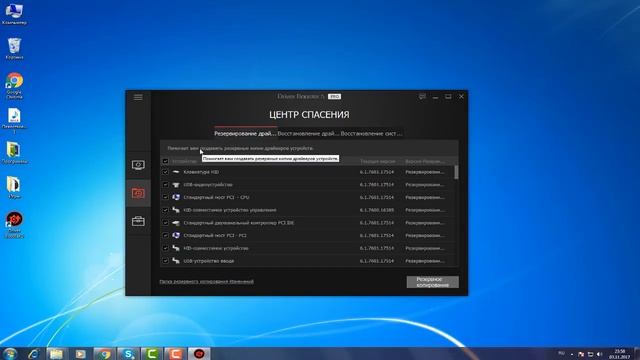This screenshot has width=640, height=360.
Task: Uncheck the Клавиатура HID checkbox
Action: click(x=165, y=172)
